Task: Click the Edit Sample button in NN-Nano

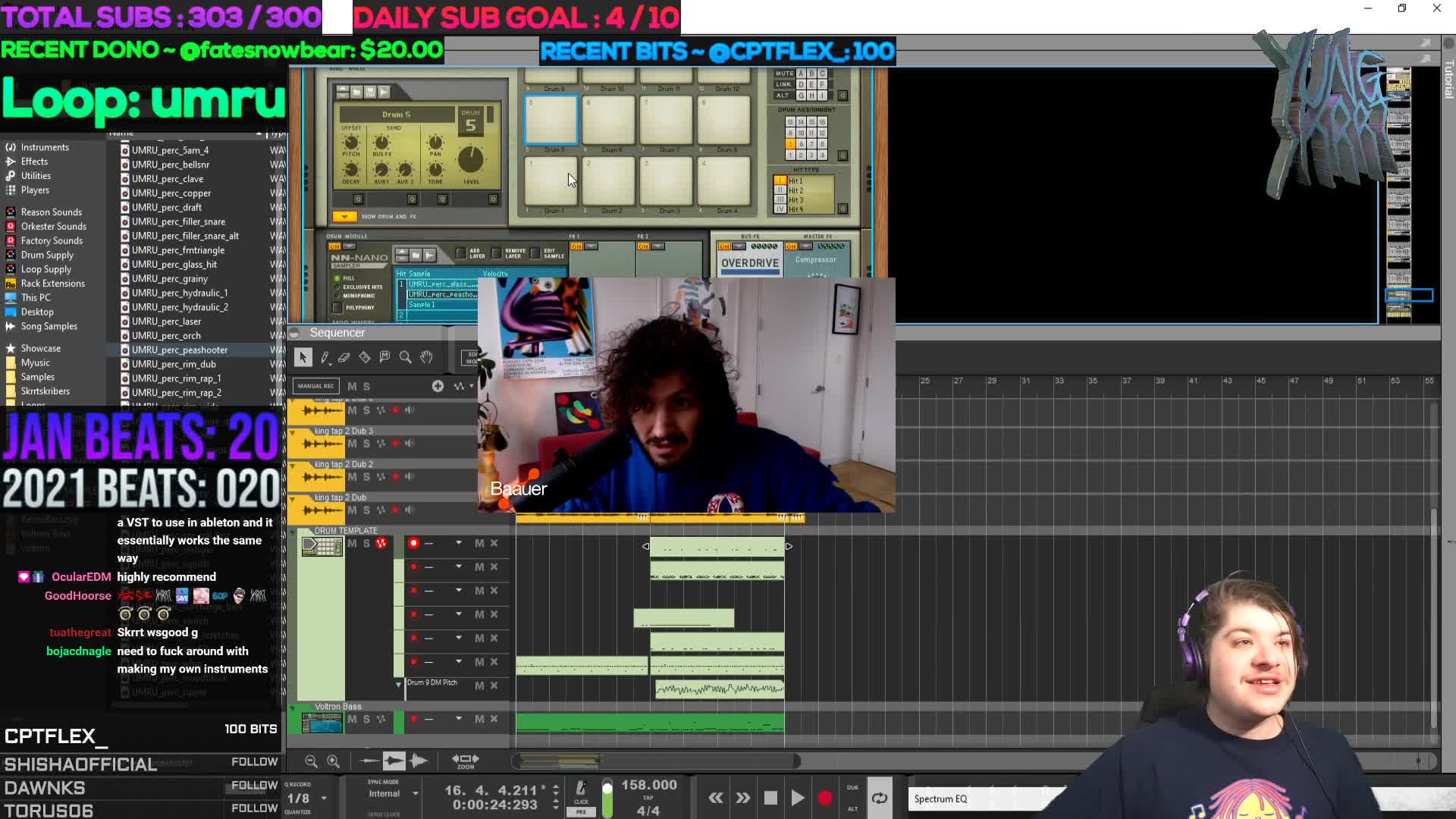Action: point(535,253)
